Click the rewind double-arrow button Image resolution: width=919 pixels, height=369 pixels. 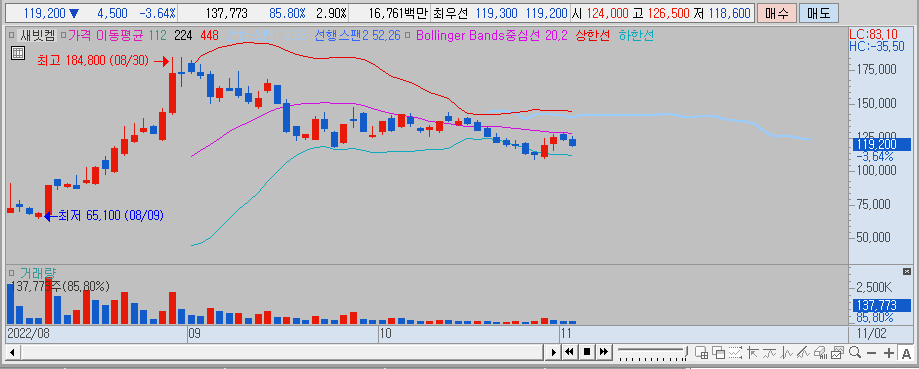[569, 353]
